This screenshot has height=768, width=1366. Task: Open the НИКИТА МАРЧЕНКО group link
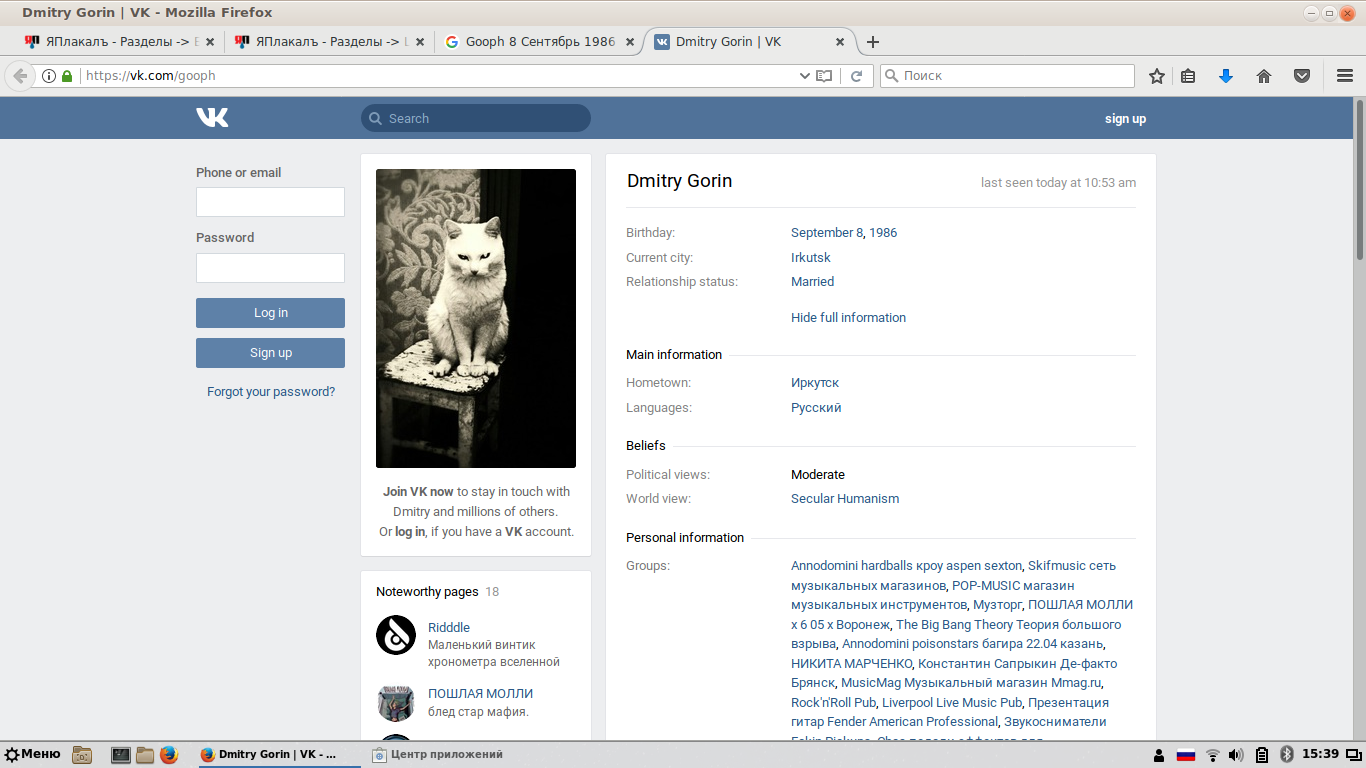[852, 664]
